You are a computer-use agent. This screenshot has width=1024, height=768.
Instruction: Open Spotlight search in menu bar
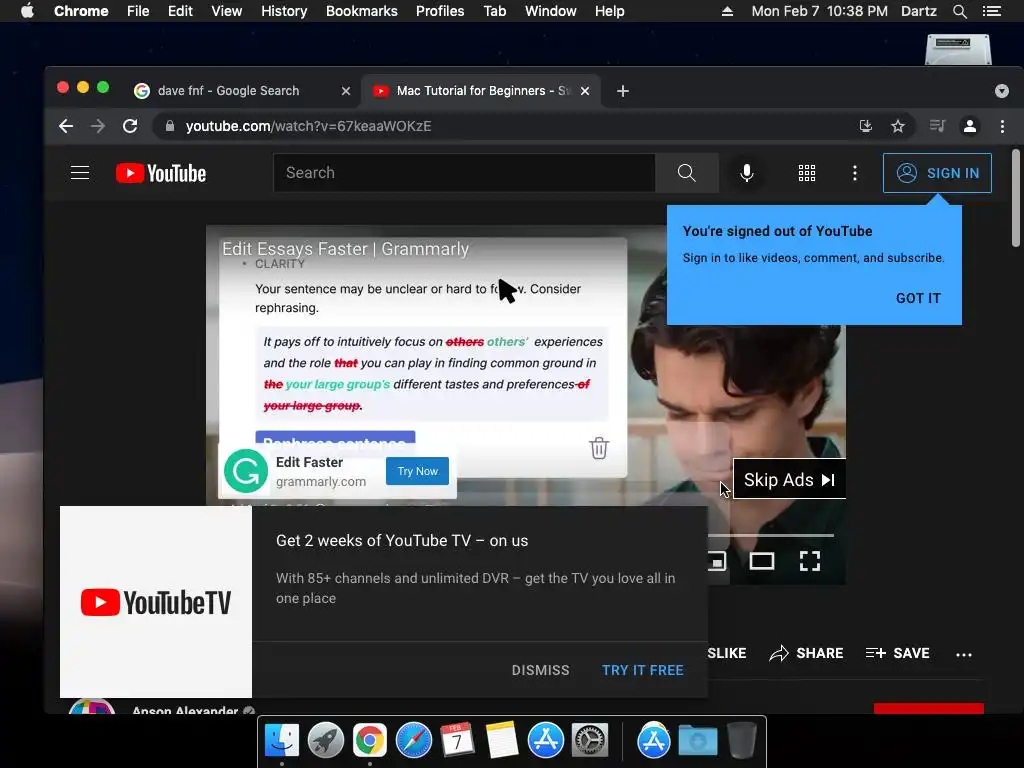tap(960, 11)
